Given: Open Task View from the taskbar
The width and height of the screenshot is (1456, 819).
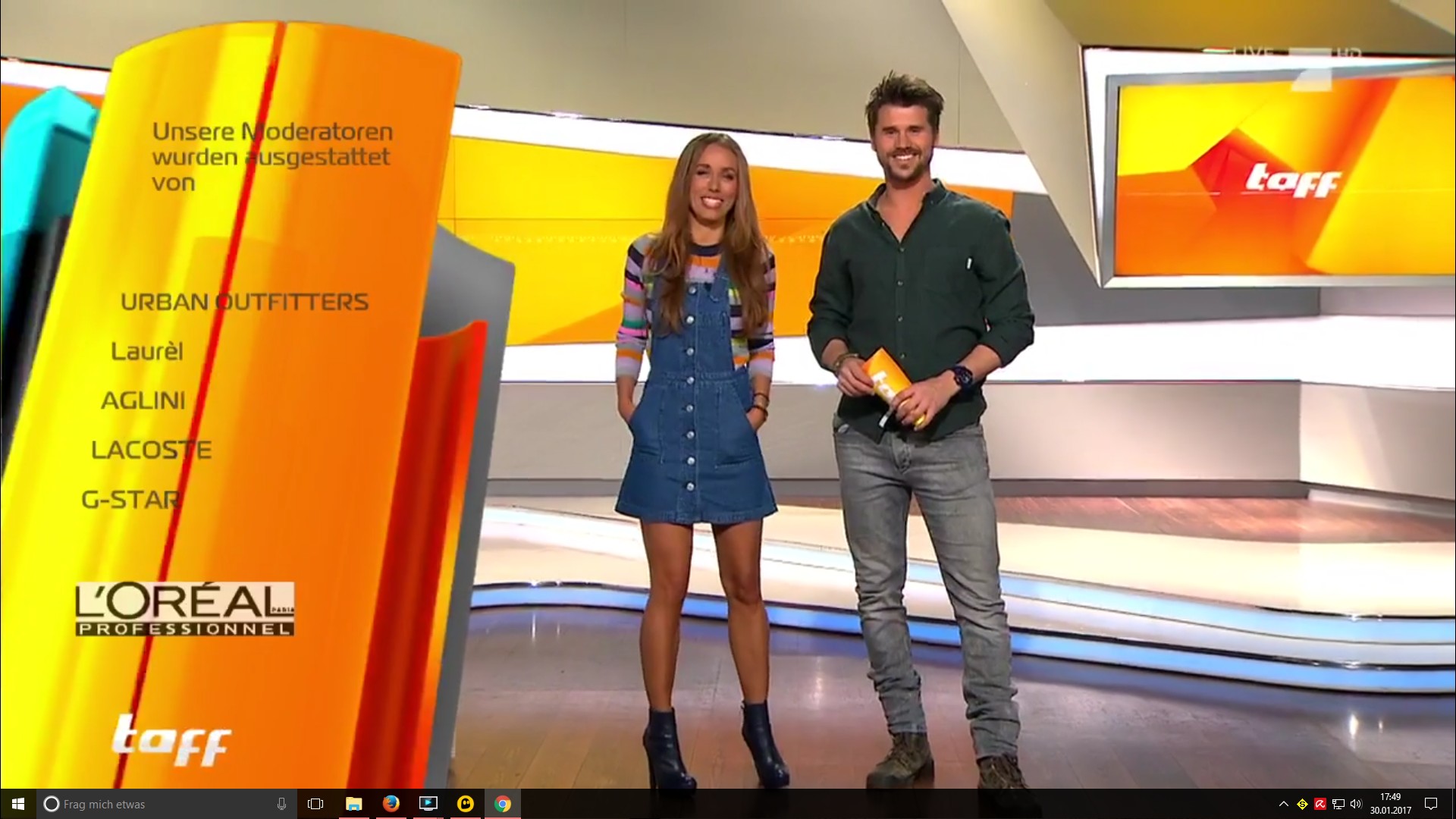Looking at the screenshot, I should pyautogui.click(x=315, y=804).
